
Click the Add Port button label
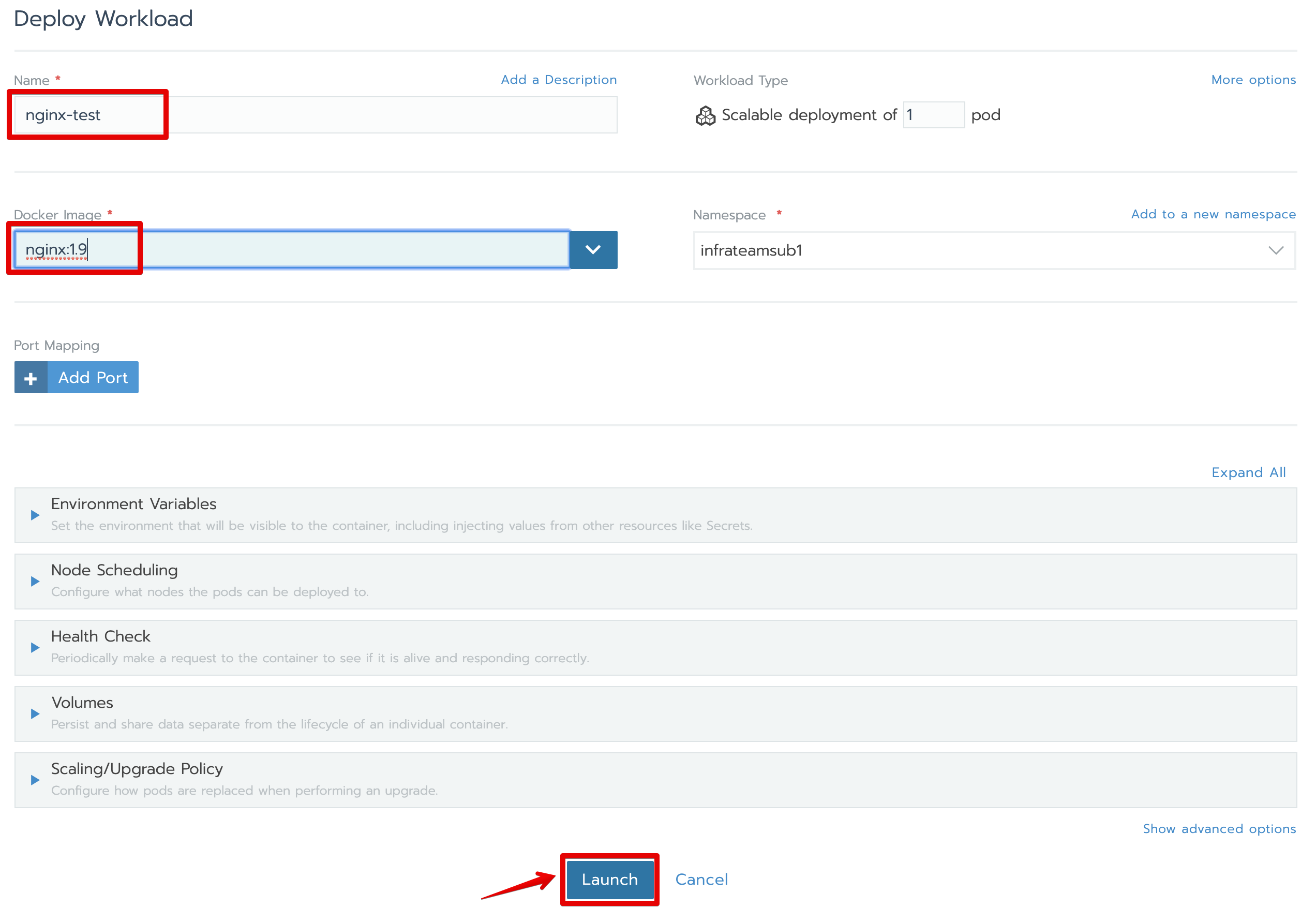click(x=93, y=378)
